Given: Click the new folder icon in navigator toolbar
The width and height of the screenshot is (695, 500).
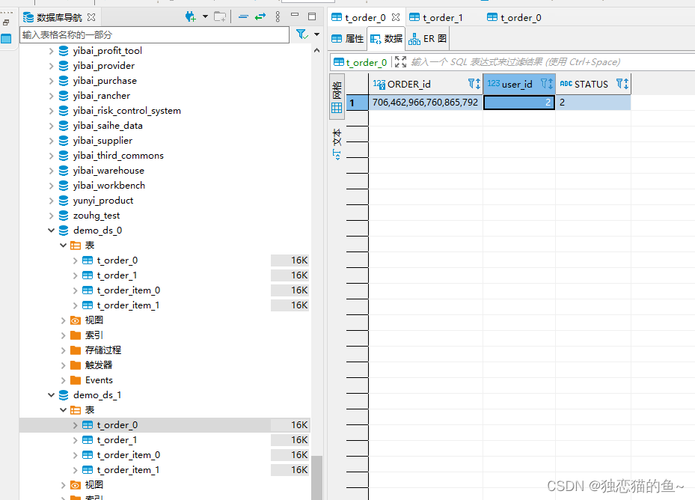Looking at the screenshot, I should click(x=220, y=17).
